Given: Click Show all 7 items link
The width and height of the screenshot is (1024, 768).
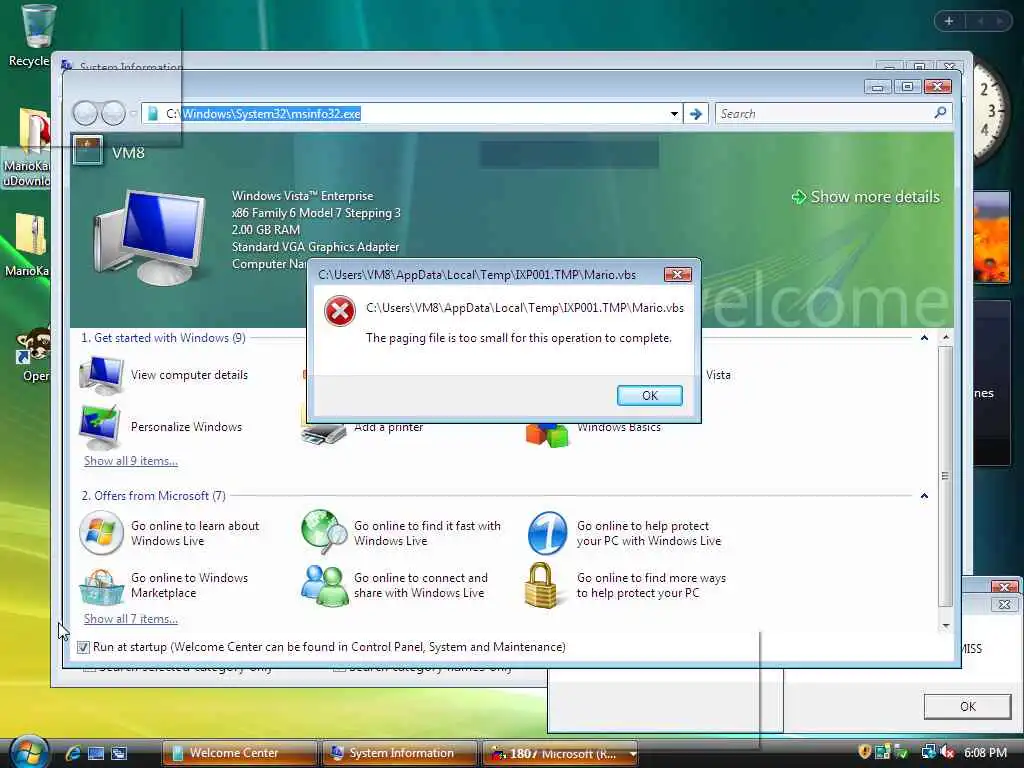Looking at the screenshot, I should tap(131, 618).
